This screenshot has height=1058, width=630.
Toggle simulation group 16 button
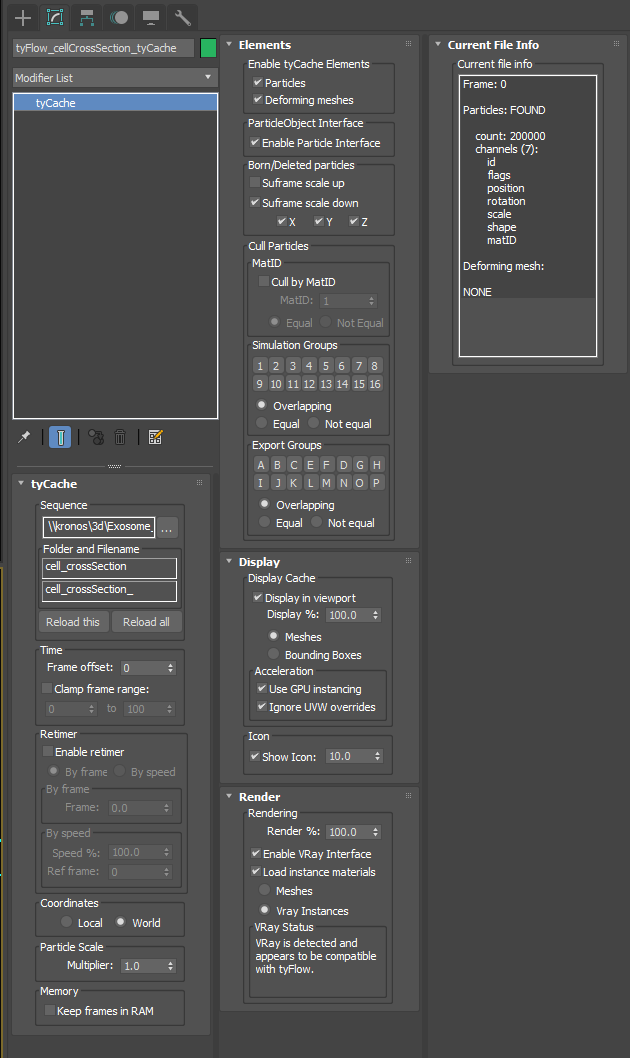(375, 384)
